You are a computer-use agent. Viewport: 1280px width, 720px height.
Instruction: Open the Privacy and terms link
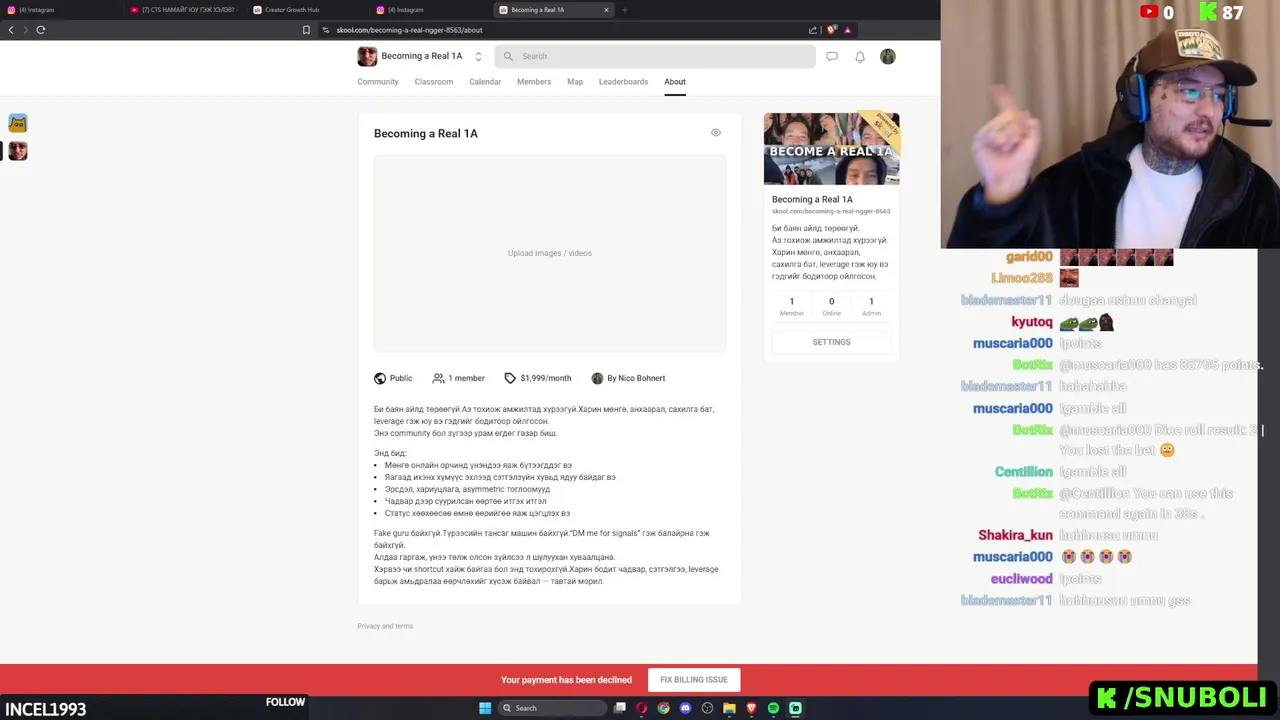pyautogui.click(x=385, y=626)
